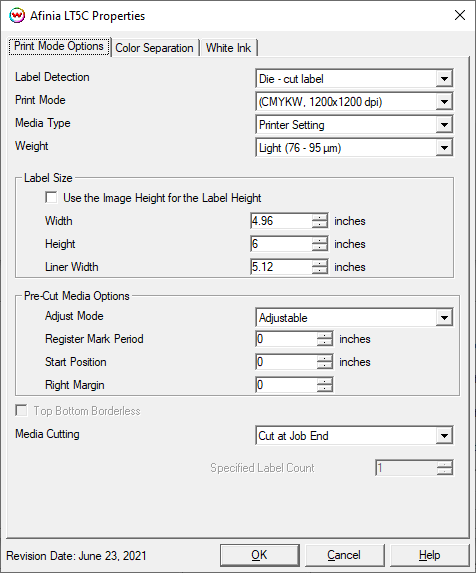Confirm settings with the OK button
The image size is (476, 573).
(259, 555)
